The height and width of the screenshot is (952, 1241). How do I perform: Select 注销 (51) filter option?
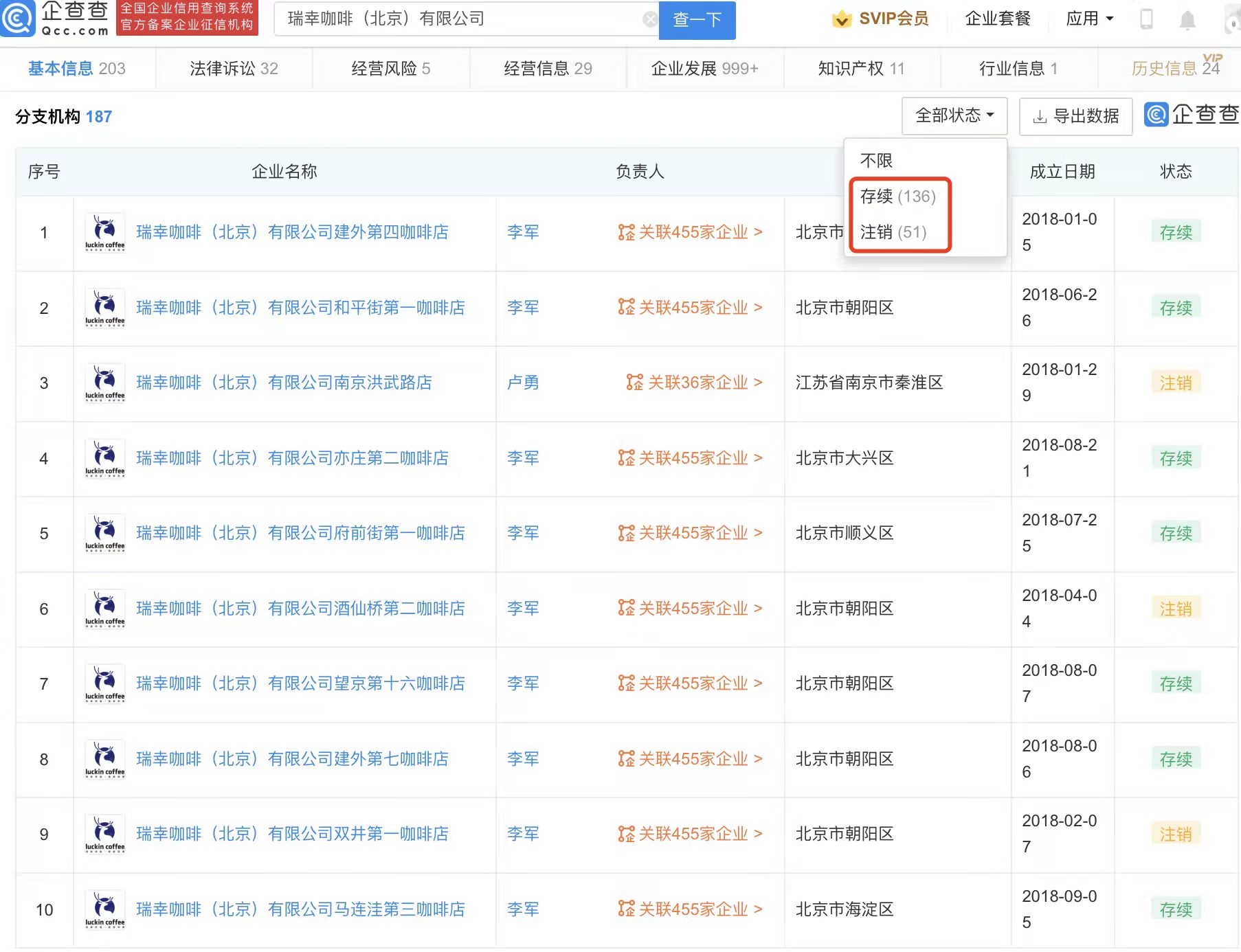[893, 232]
